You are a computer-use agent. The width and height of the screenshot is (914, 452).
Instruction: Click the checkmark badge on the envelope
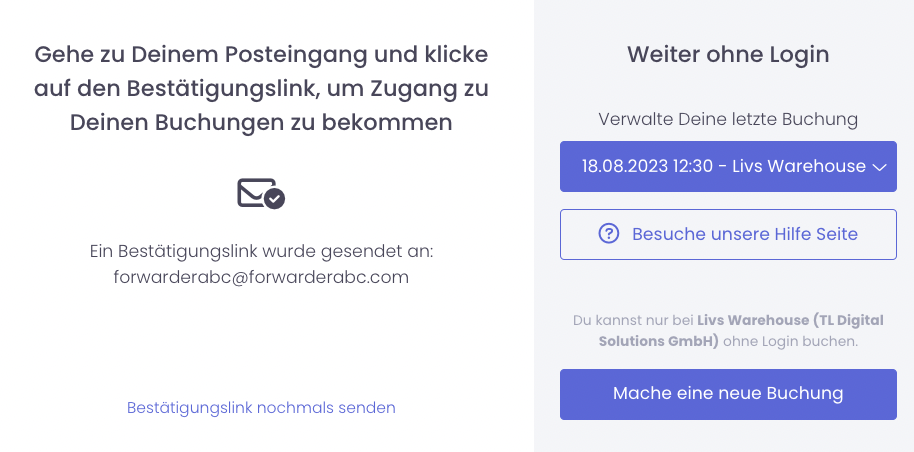274,198
